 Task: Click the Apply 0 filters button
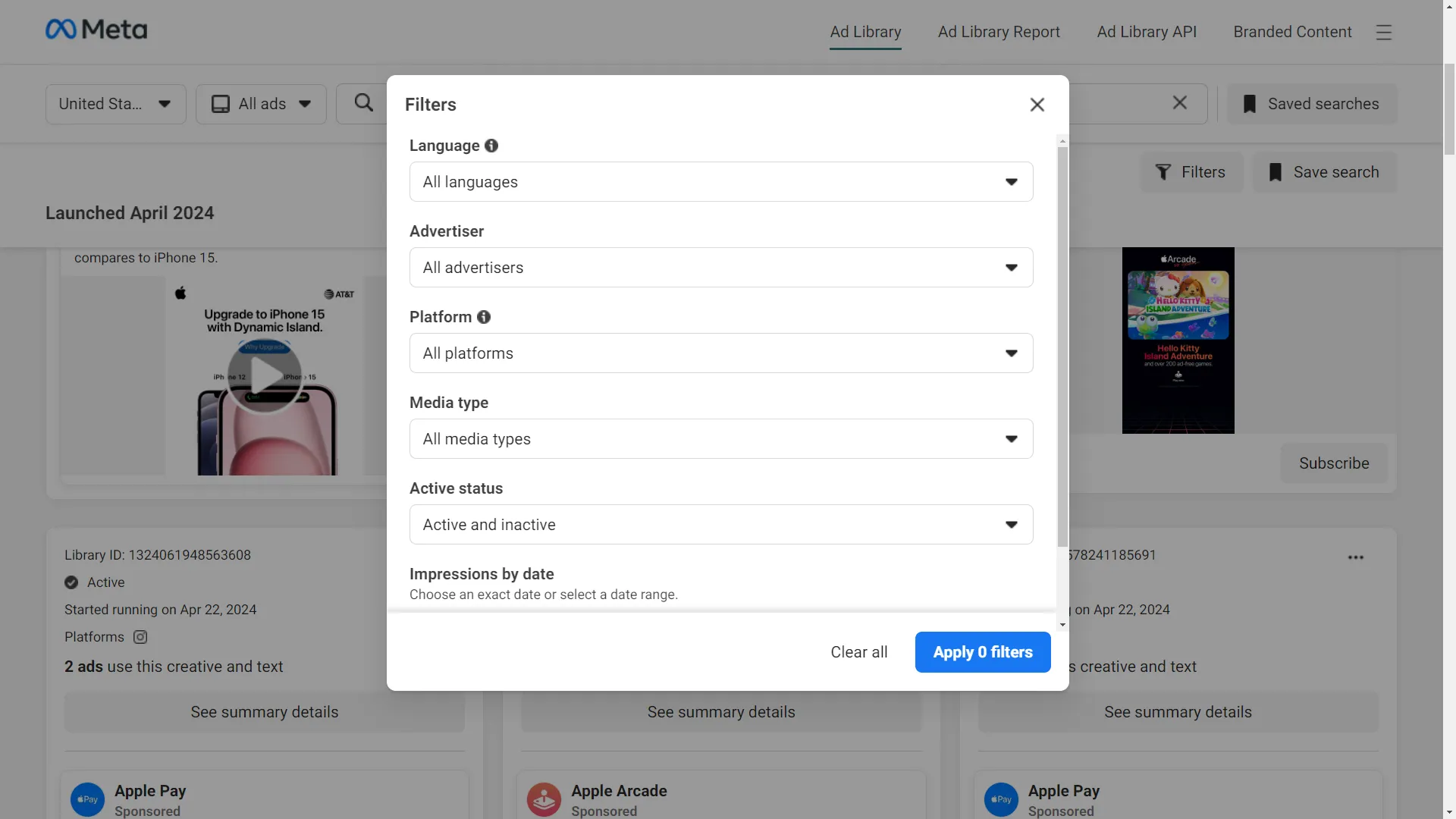(x=983, y=652)
